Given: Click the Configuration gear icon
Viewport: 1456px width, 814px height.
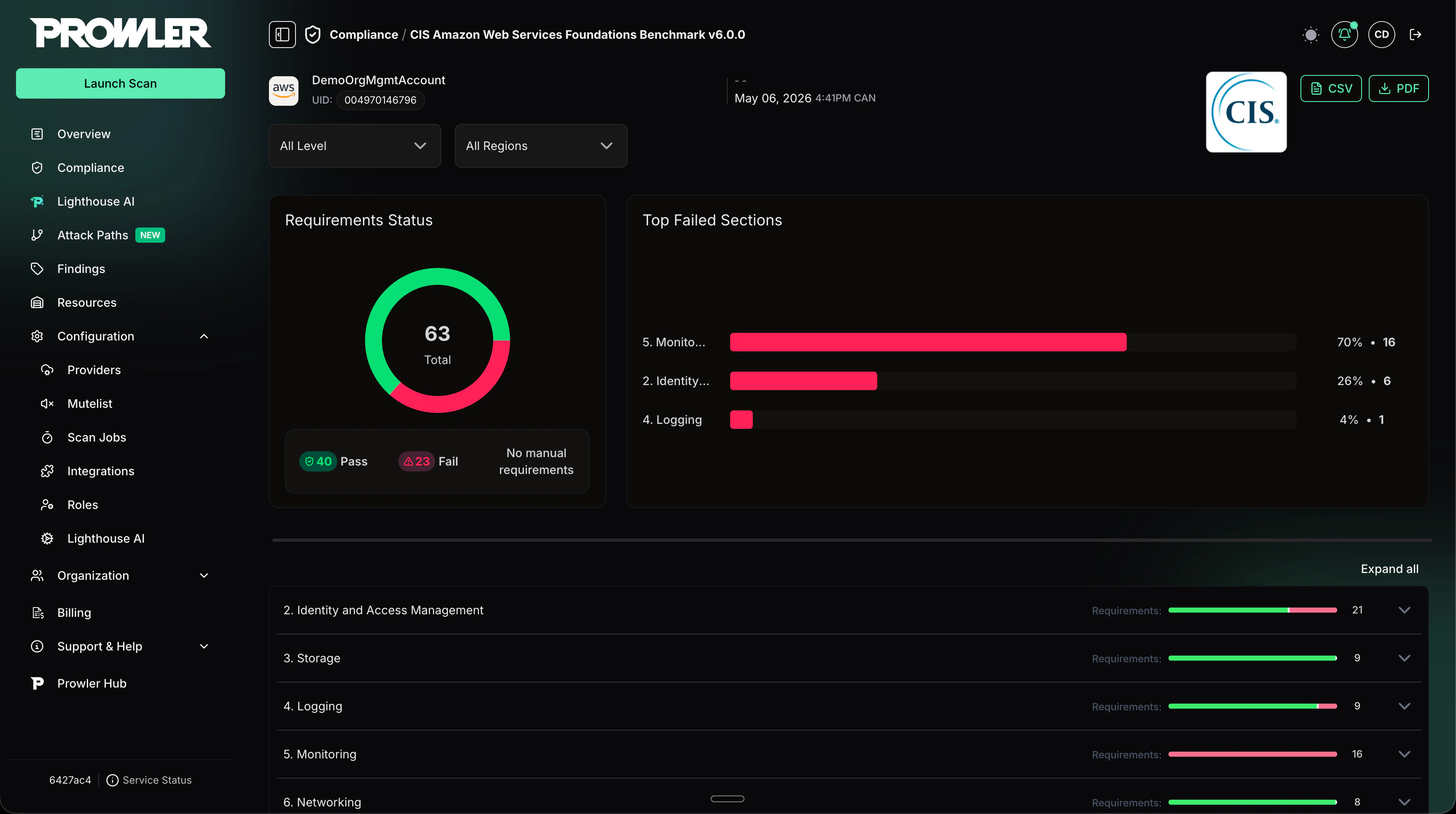Looking at the screenshot, I should (x=37, y=336).
